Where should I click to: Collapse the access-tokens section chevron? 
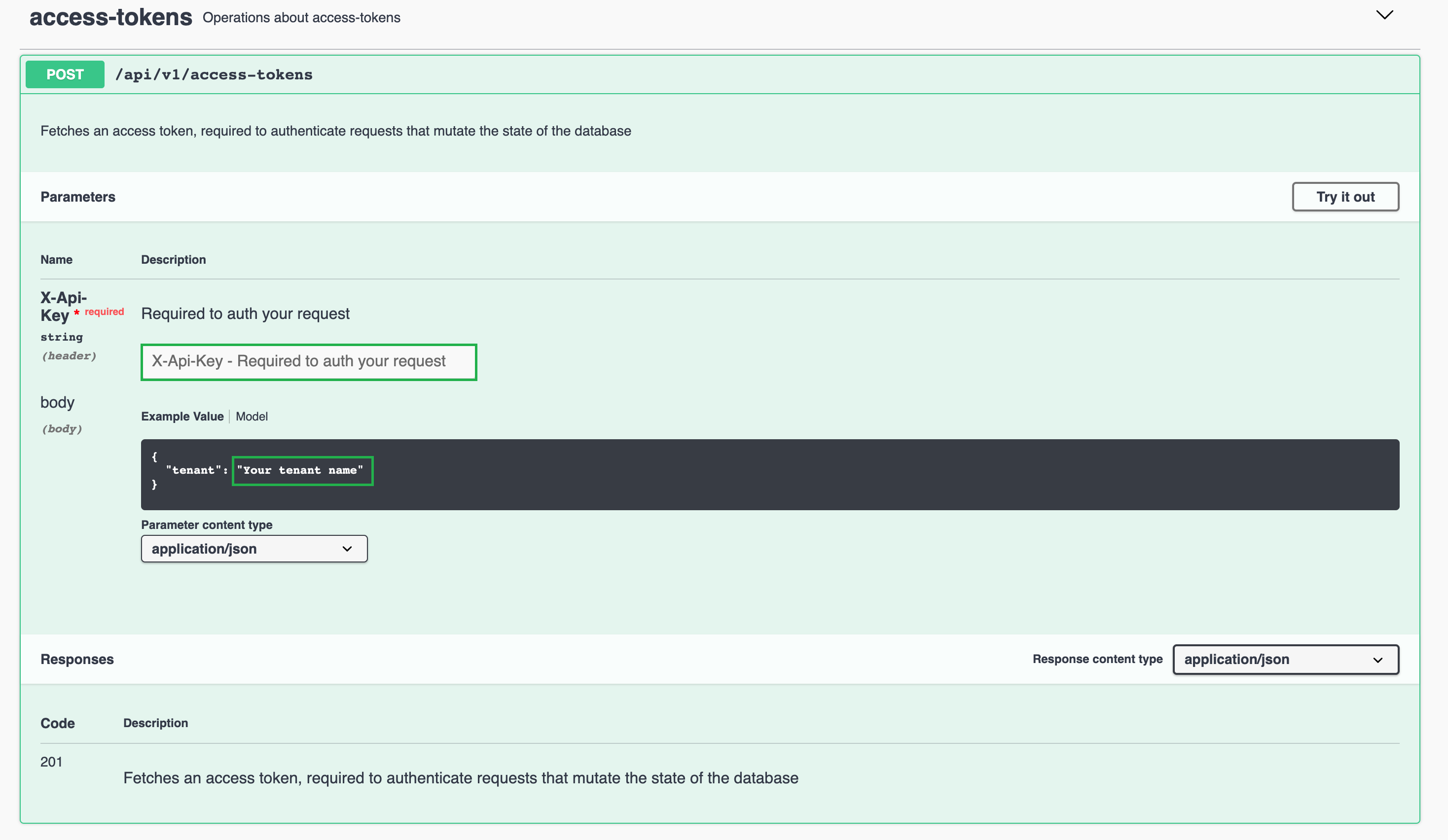[x=1384, y=15]
